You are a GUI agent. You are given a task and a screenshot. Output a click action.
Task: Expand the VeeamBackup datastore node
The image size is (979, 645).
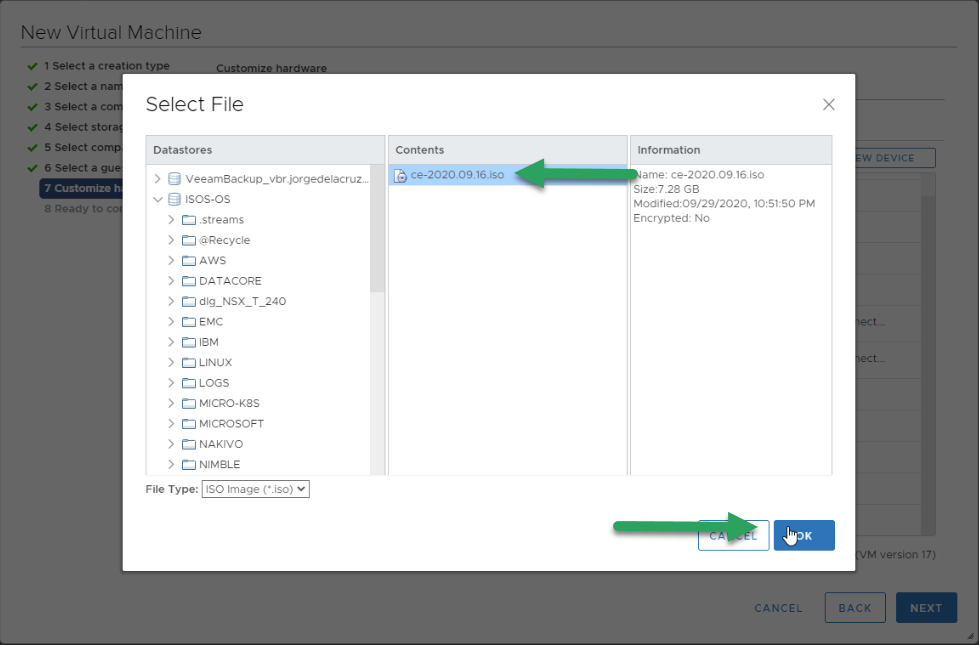pyautogui.click(x=157, y=179)
